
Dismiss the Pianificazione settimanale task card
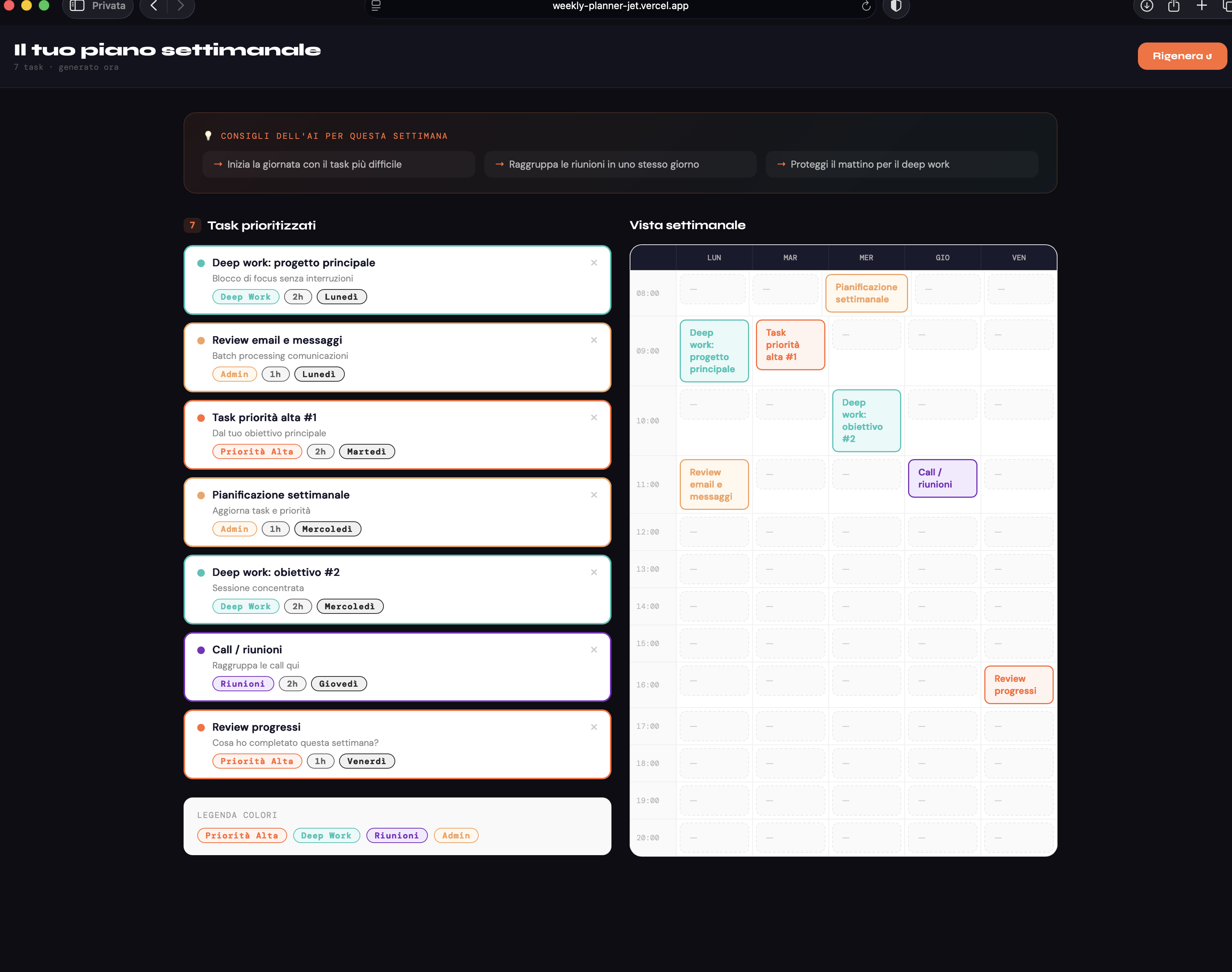(x=594, y=495)
